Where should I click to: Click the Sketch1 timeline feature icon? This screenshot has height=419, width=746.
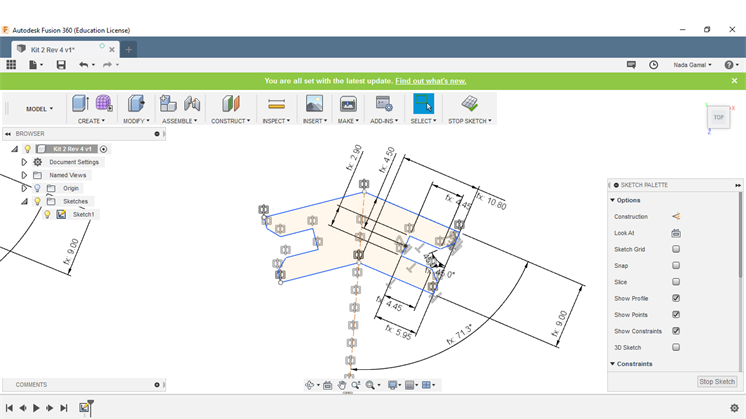coord(85,407)
